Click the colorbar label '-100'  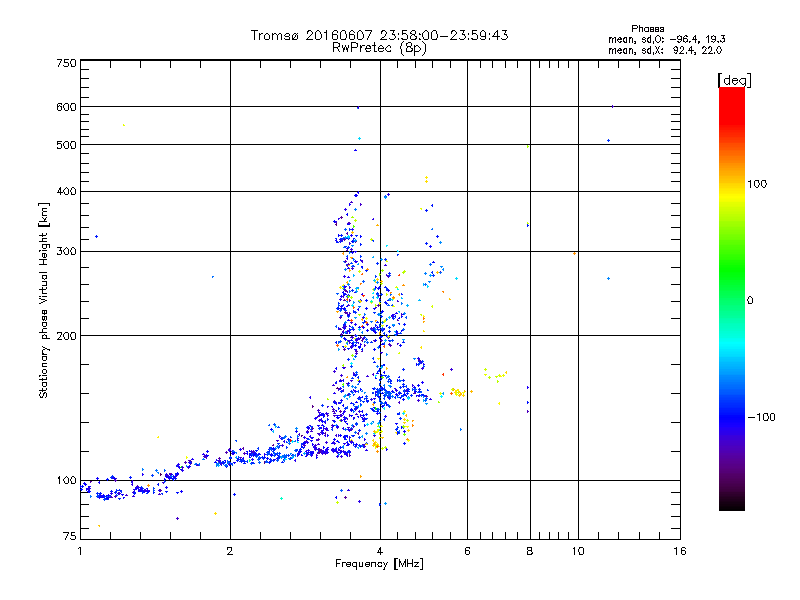pos(761,417)
